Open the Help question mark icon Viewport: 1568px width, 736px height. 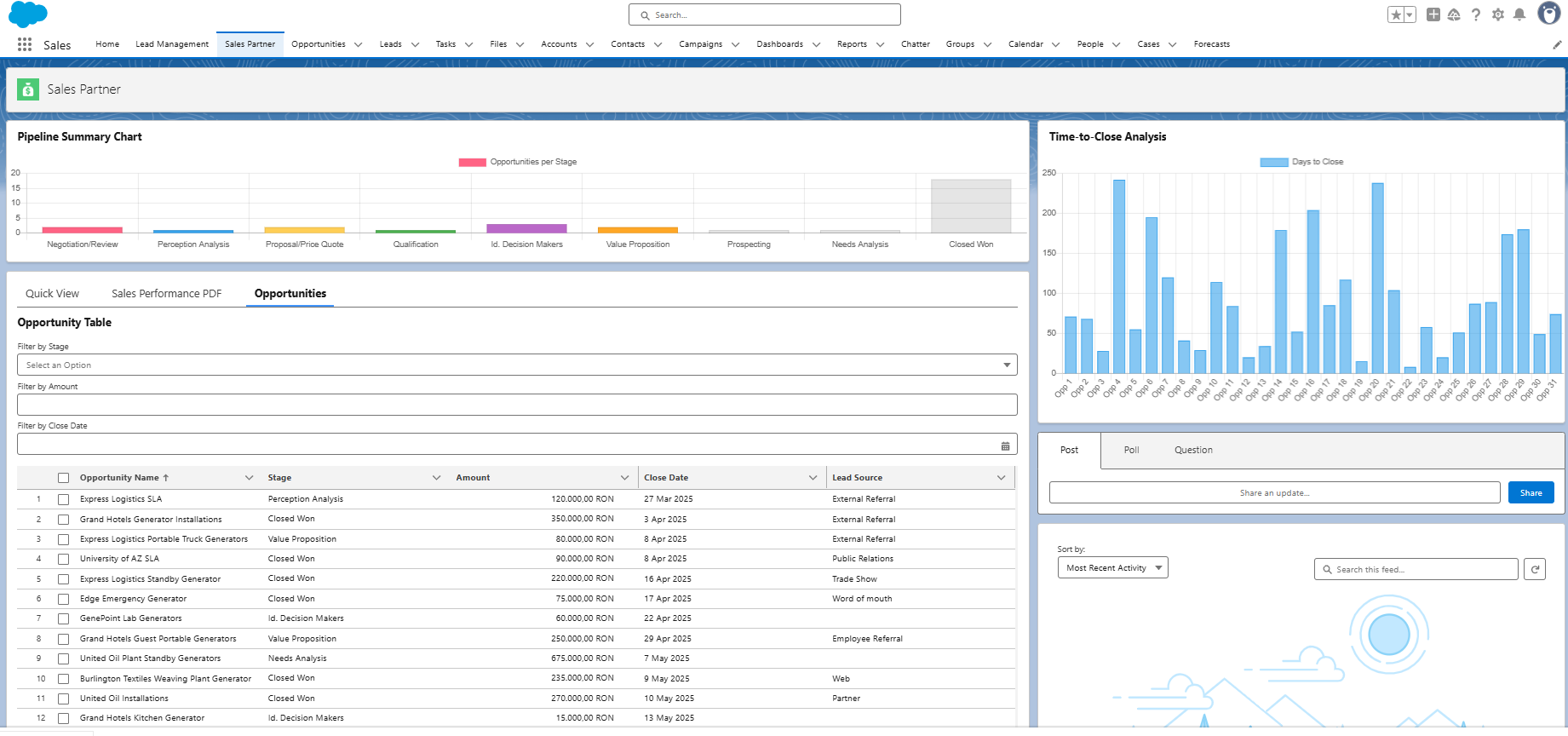pyautogui.click(x=1476, y=14)
